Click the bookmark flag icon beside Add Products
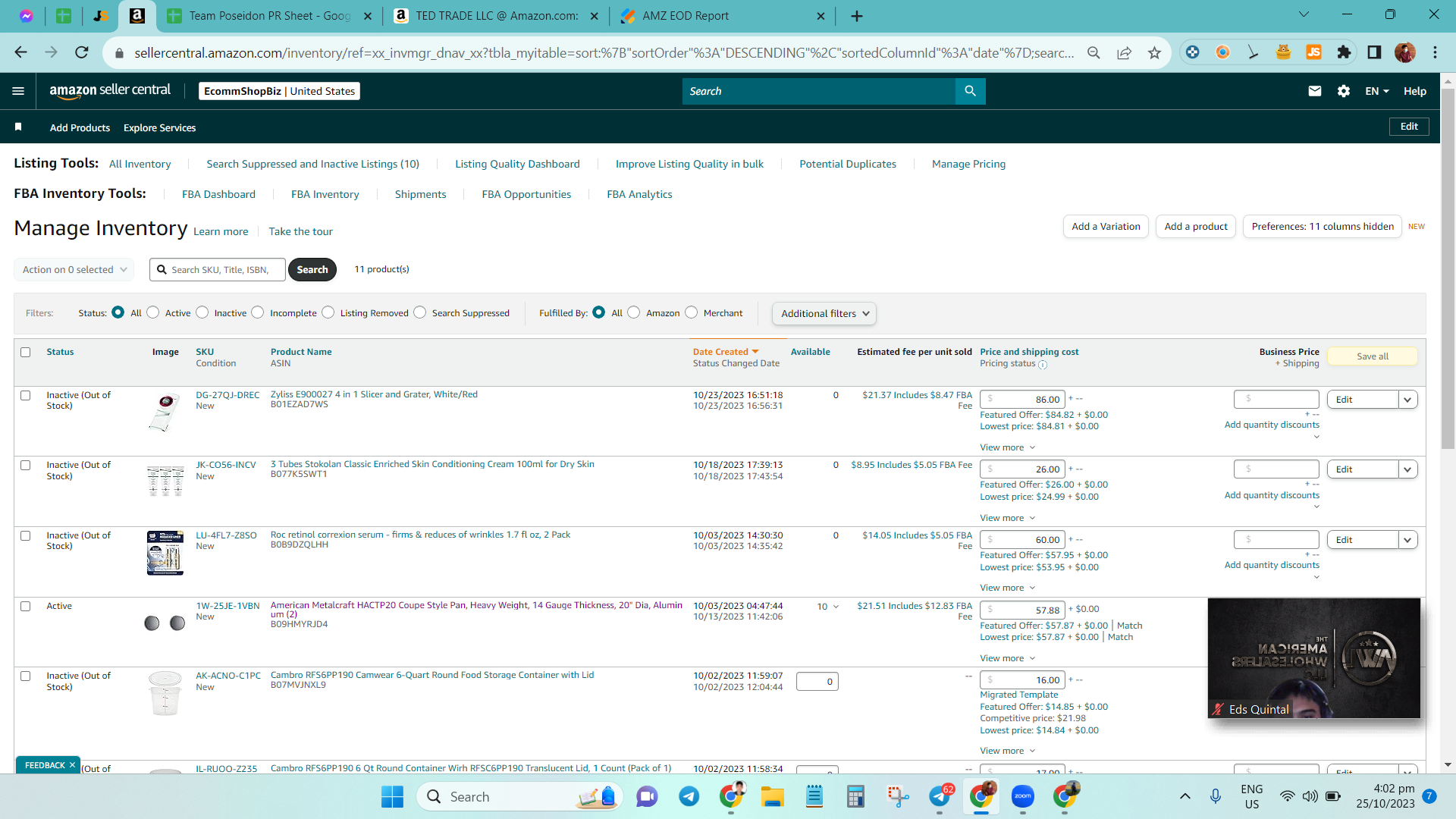The image size is (1456, 819). (18, 127)
